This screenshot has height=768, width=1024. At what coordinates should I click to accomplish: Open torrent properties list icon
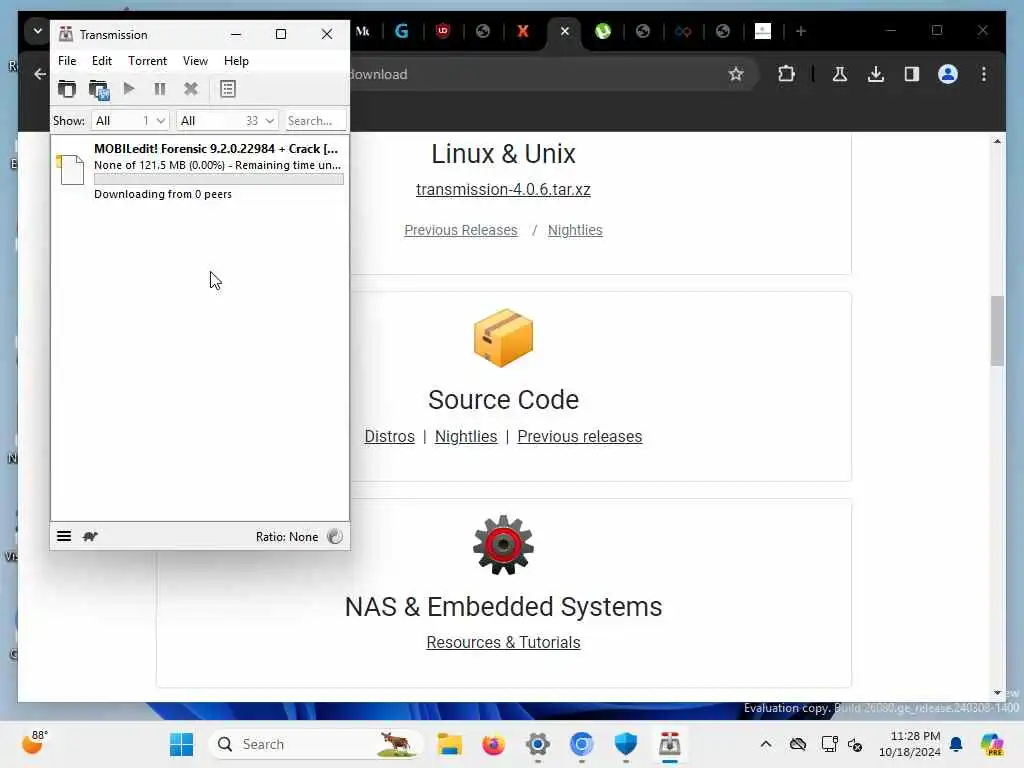[x=228, y=89]
